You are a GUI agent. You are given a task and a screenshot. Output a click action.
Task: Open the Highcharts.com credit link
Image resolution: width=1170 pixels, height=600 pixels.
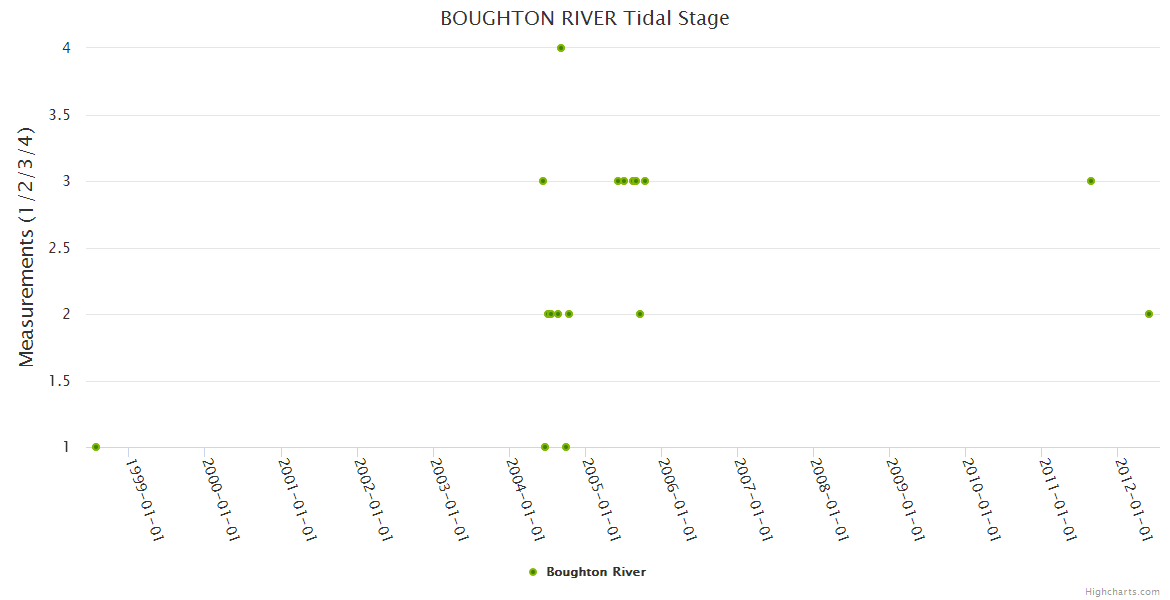(1122, 592)
